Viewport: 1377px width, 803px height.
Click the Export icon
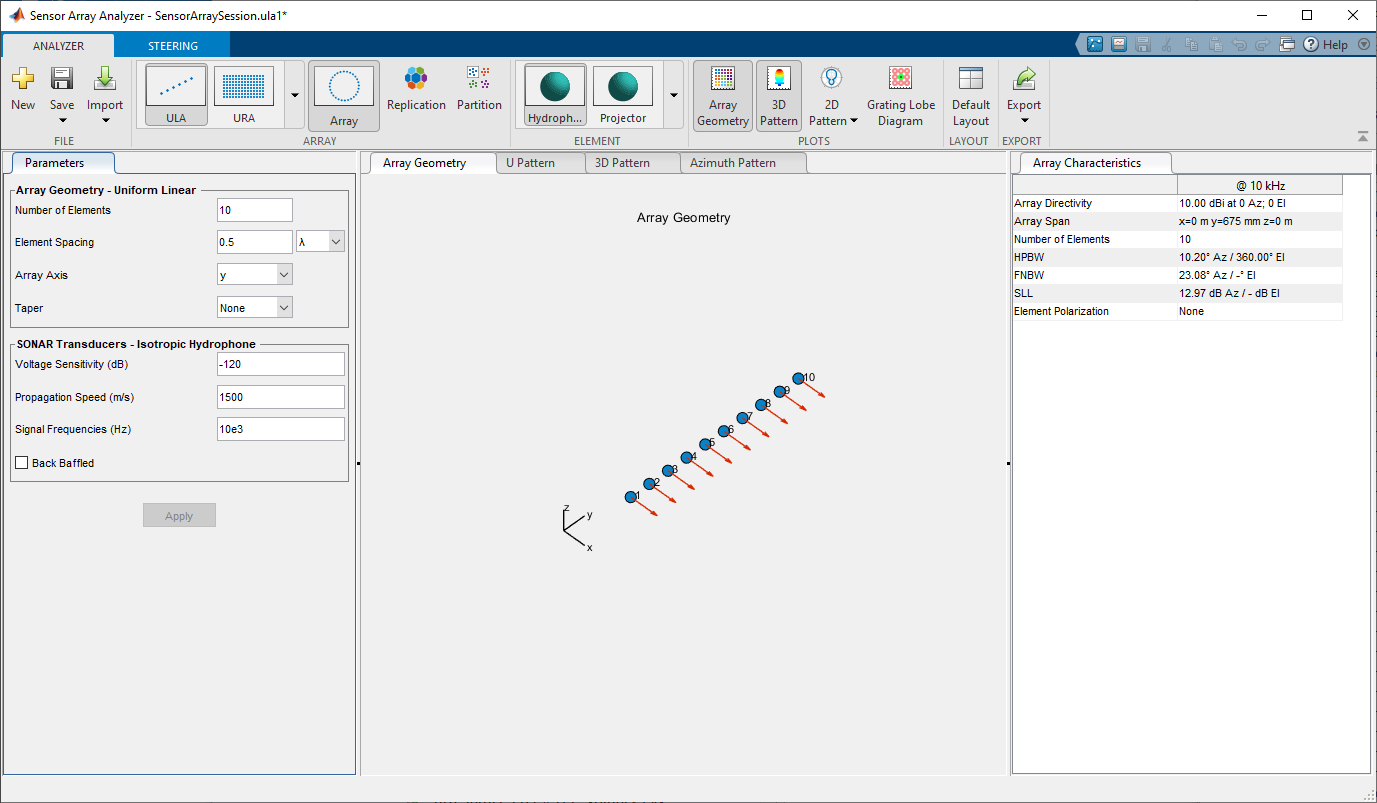1024,79
